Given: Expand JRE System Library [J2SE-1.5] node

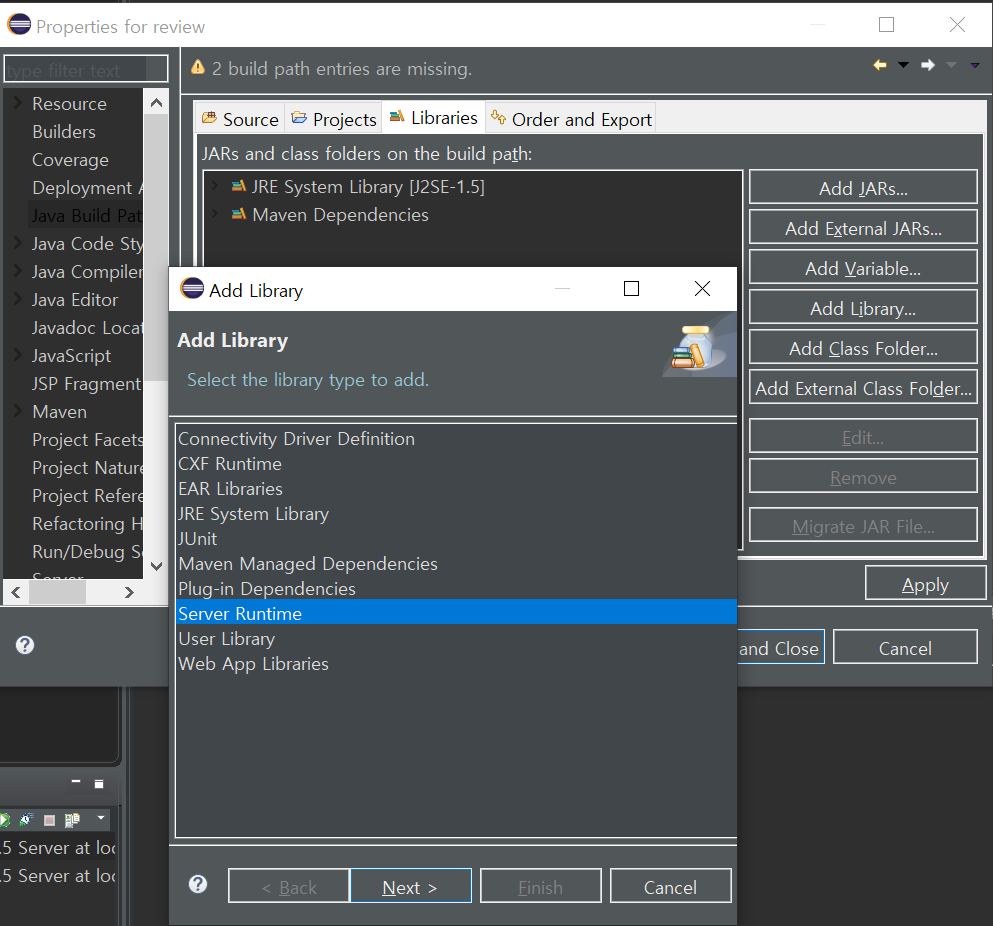Looking at the screenshot, I should 215,186.
